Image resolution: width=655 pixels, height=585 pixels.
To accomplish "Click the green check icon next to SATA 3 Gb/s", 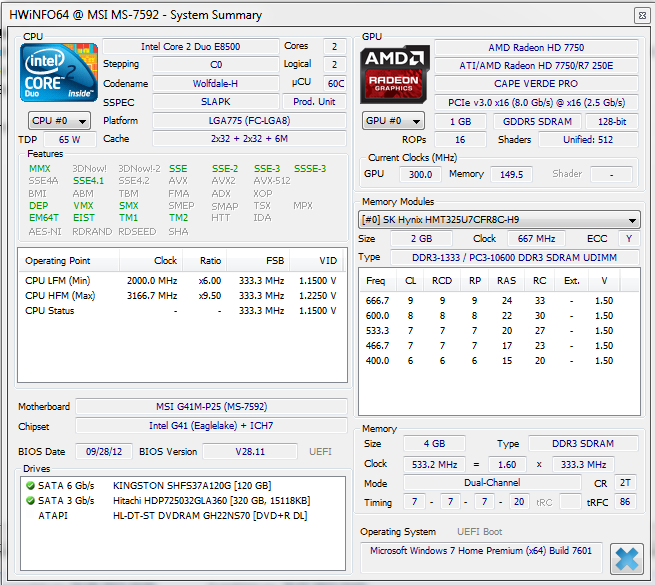I will (x=30, y=501).
